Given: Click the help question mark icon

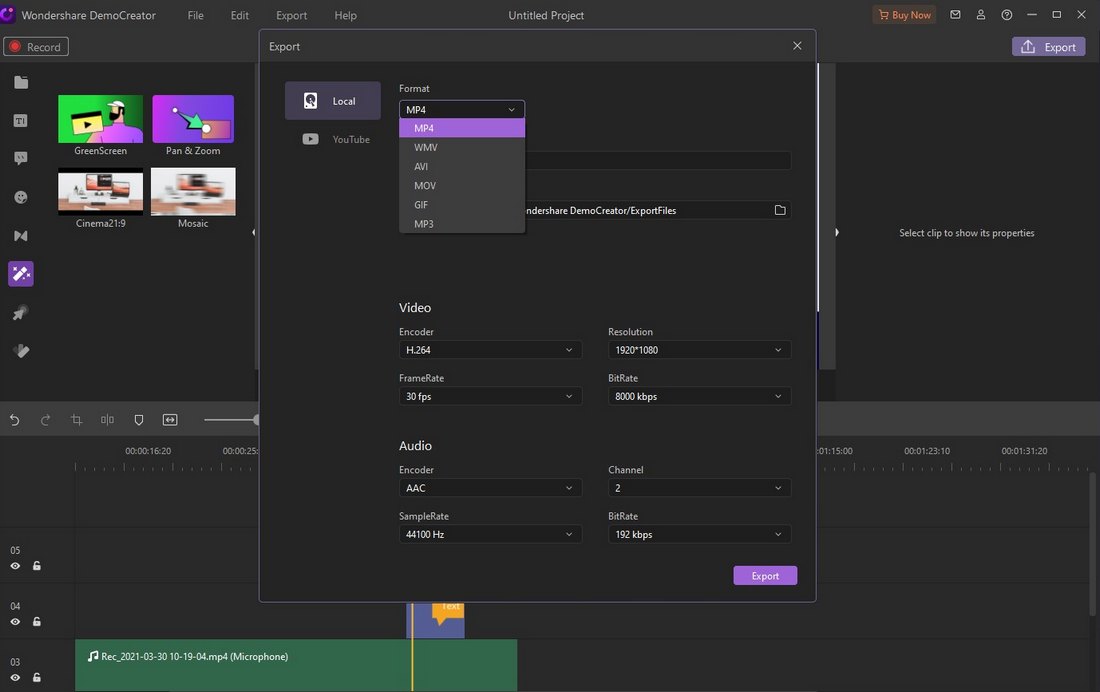Looking at the screenshot, I should (x=1007, y=15).
